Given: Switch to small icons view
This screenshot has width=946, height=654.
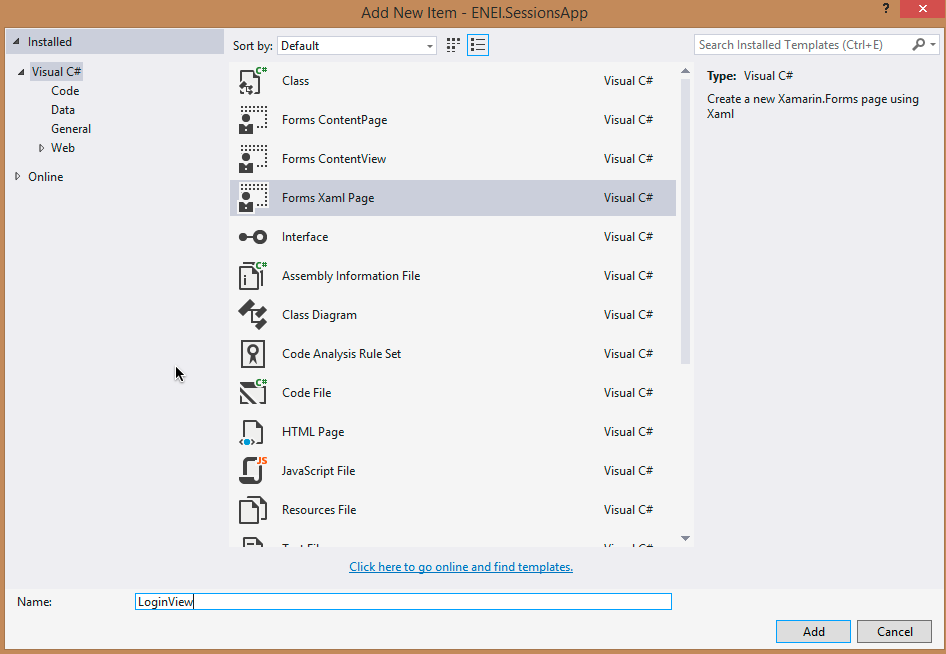Looking at the screenshot, I should coord(453,45).
